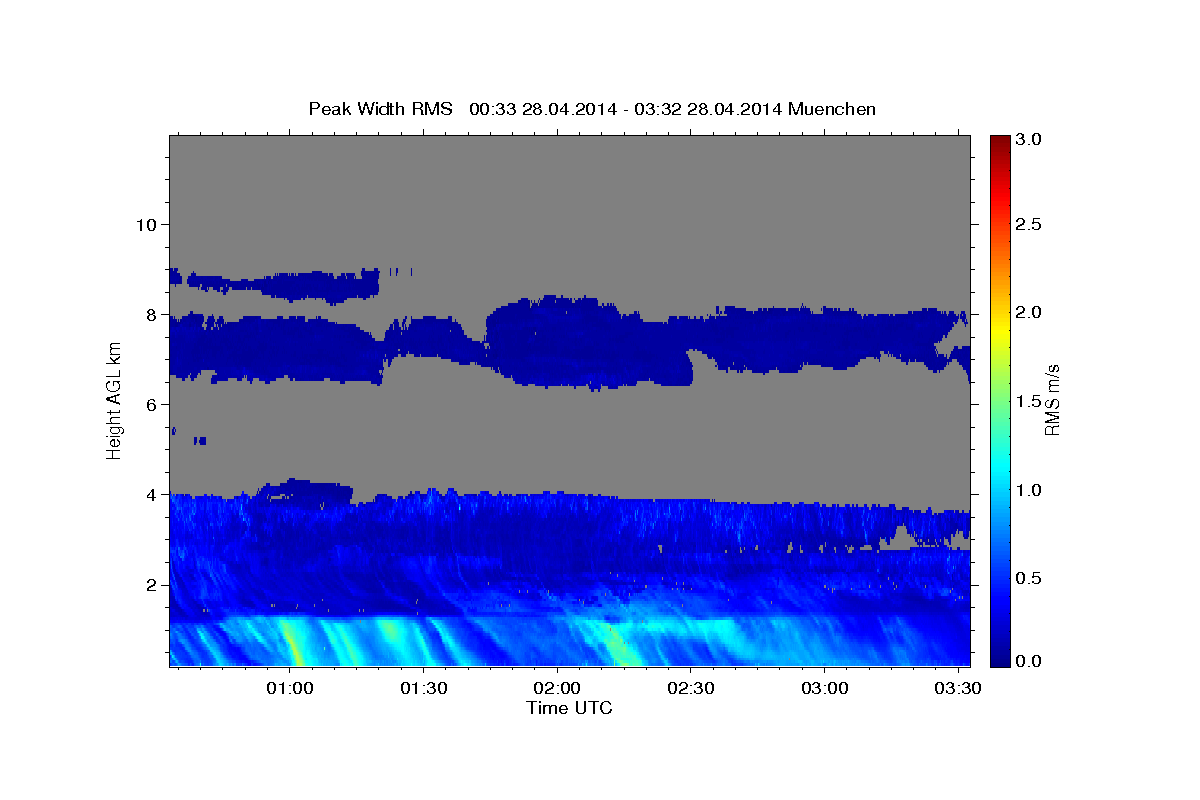Click the height axis label 8
Screen dimensions: 1200x800
[x=151, y=314]
